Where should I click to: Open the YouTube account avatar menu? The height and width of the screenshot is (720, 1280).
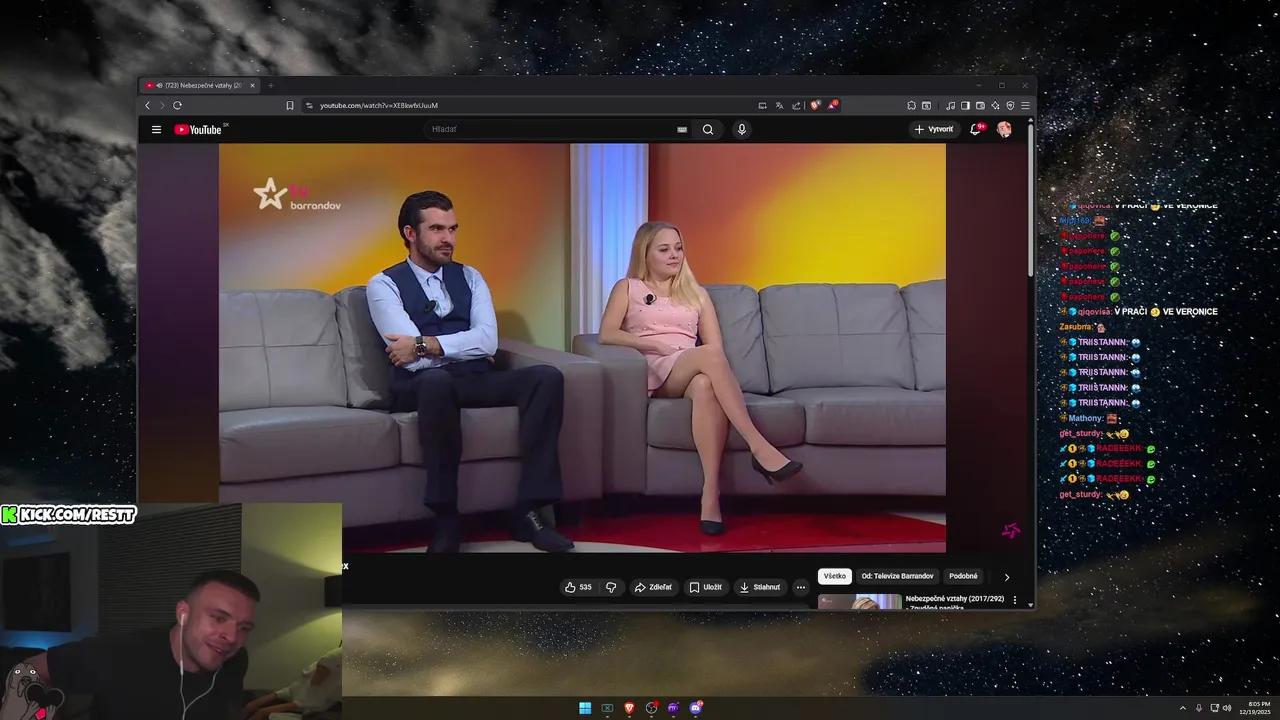(1004, 129)
